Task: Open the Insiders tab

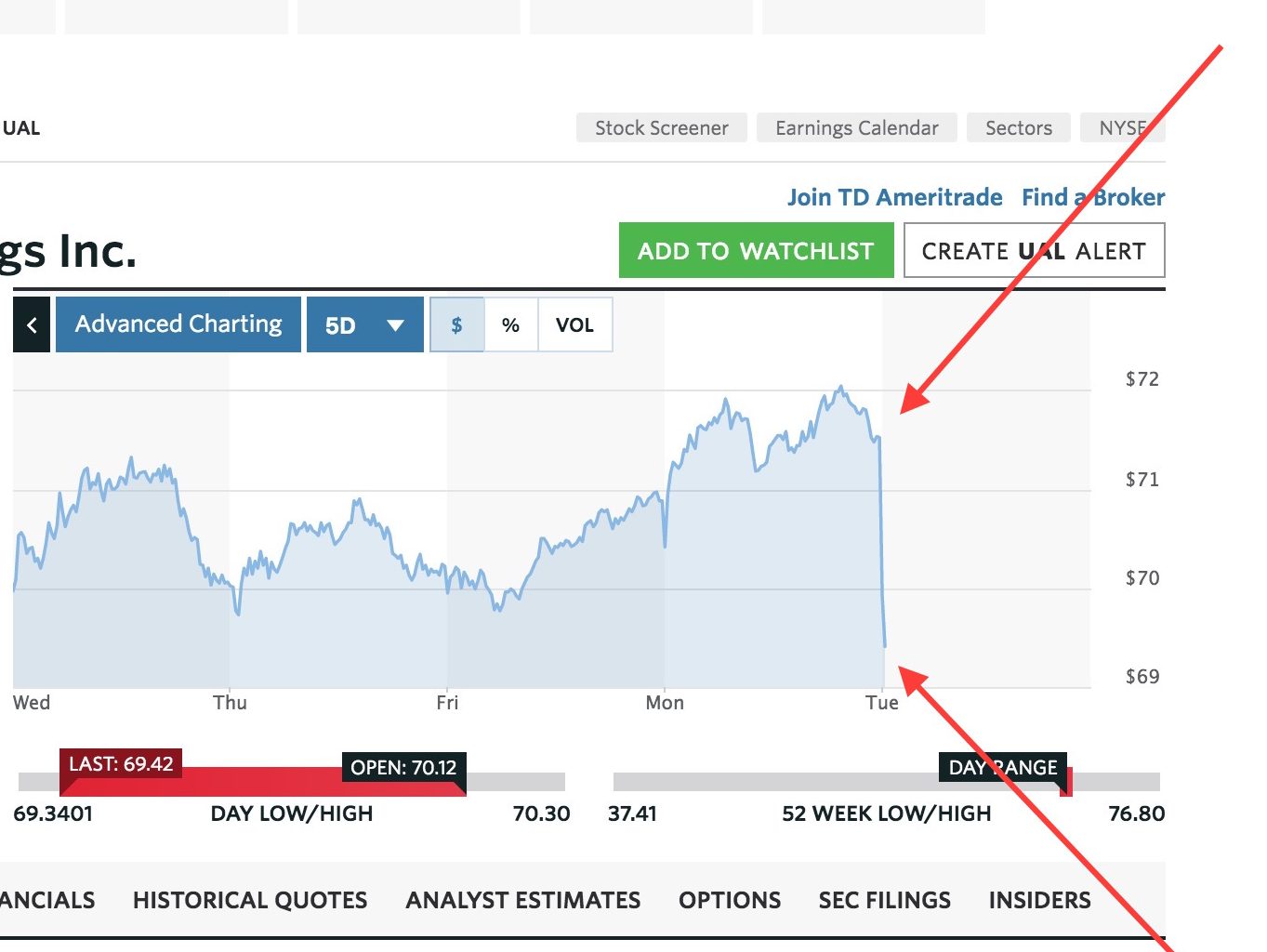Action: (x=1039, y=900)
